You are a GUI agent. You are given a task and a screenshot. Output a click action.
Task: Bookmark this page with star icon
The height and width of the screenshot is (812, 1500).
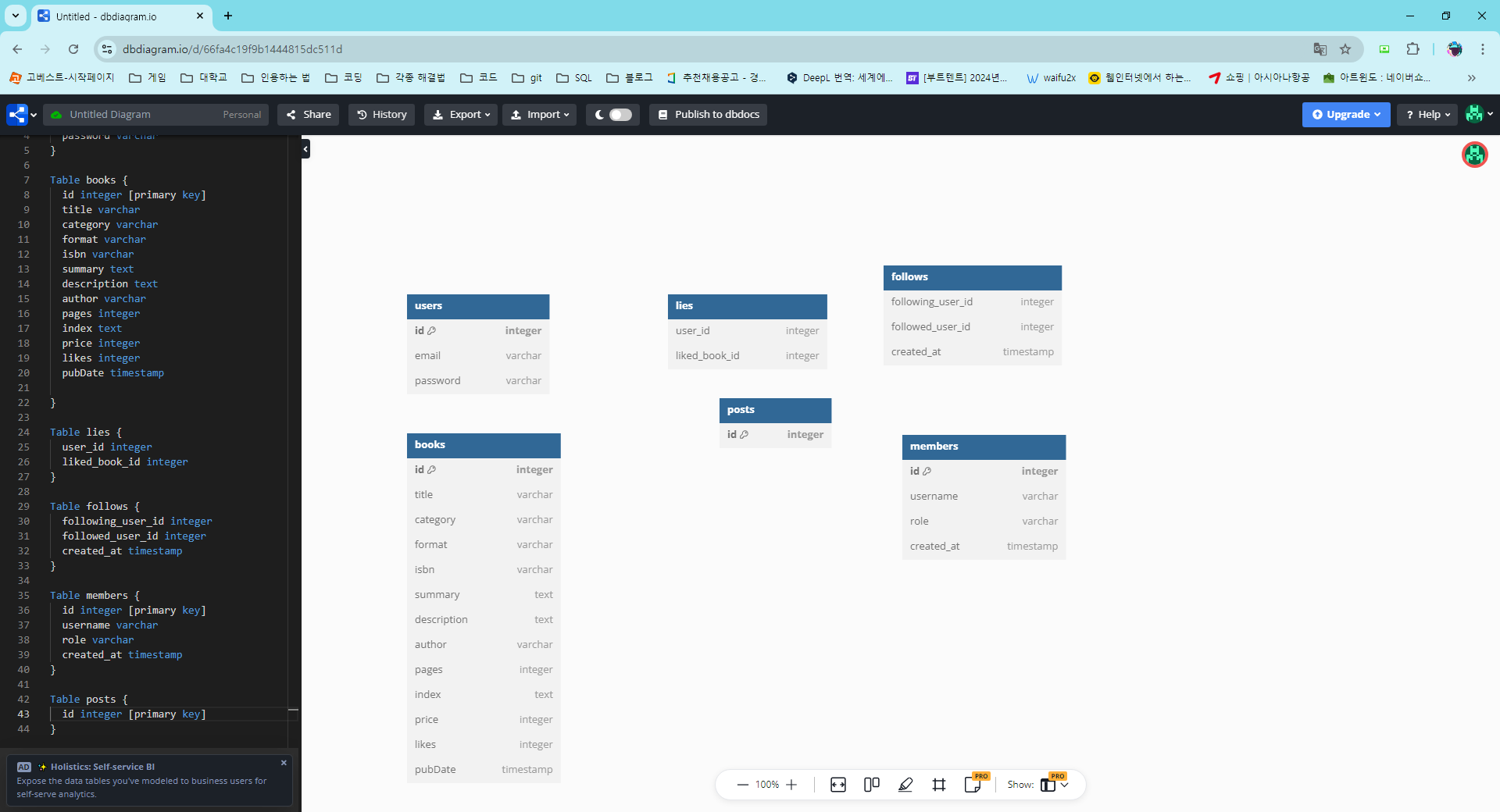[x=1345, y=49]
